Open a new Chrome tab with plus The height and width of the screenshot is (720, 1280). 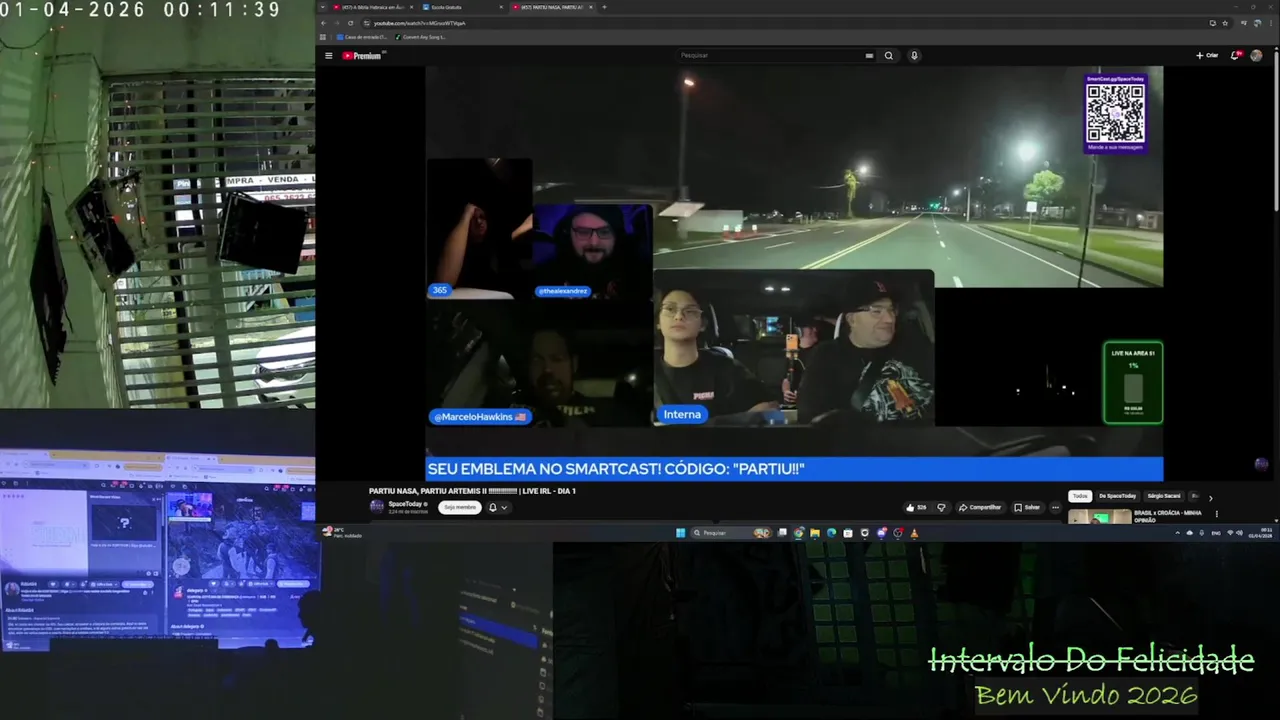point(604,7)
